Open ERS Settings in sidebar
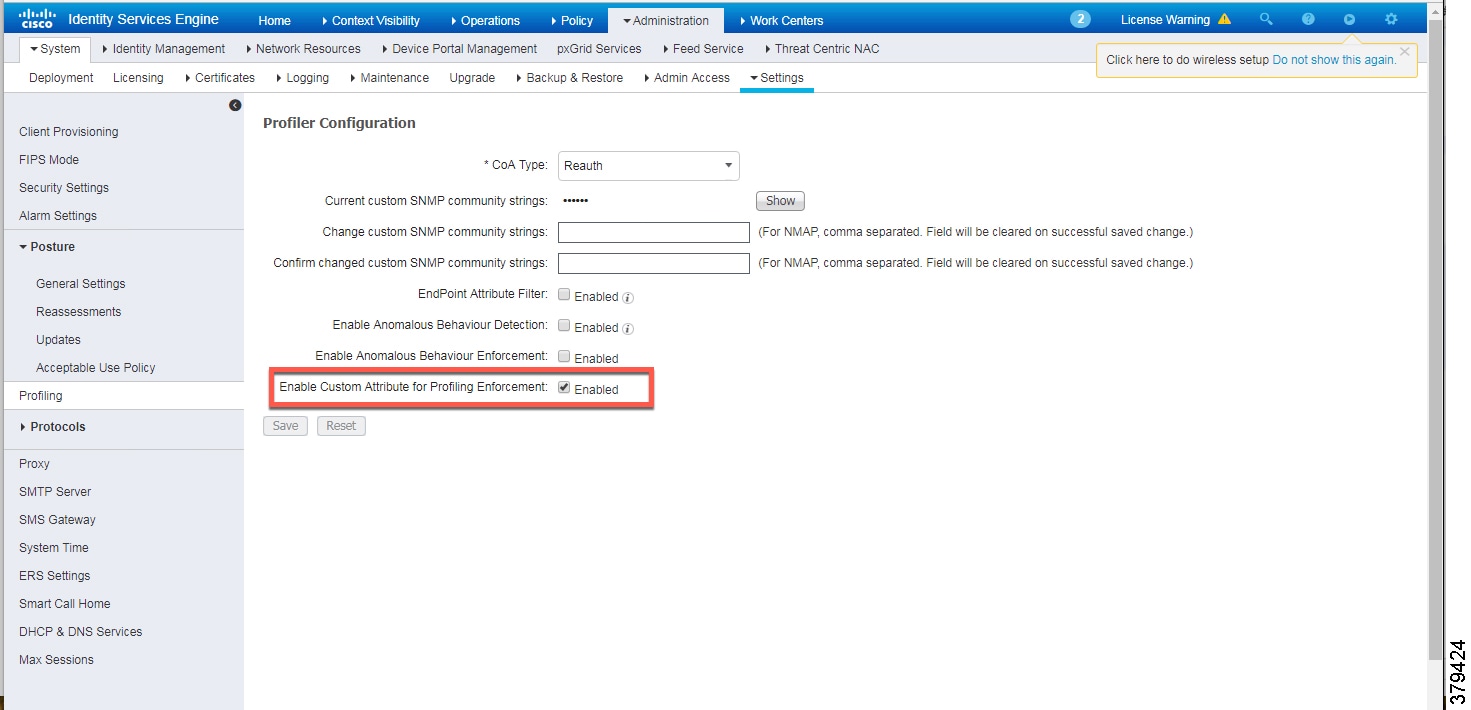1471x710 pixels. pyautogui.click(x=55, y=576)
